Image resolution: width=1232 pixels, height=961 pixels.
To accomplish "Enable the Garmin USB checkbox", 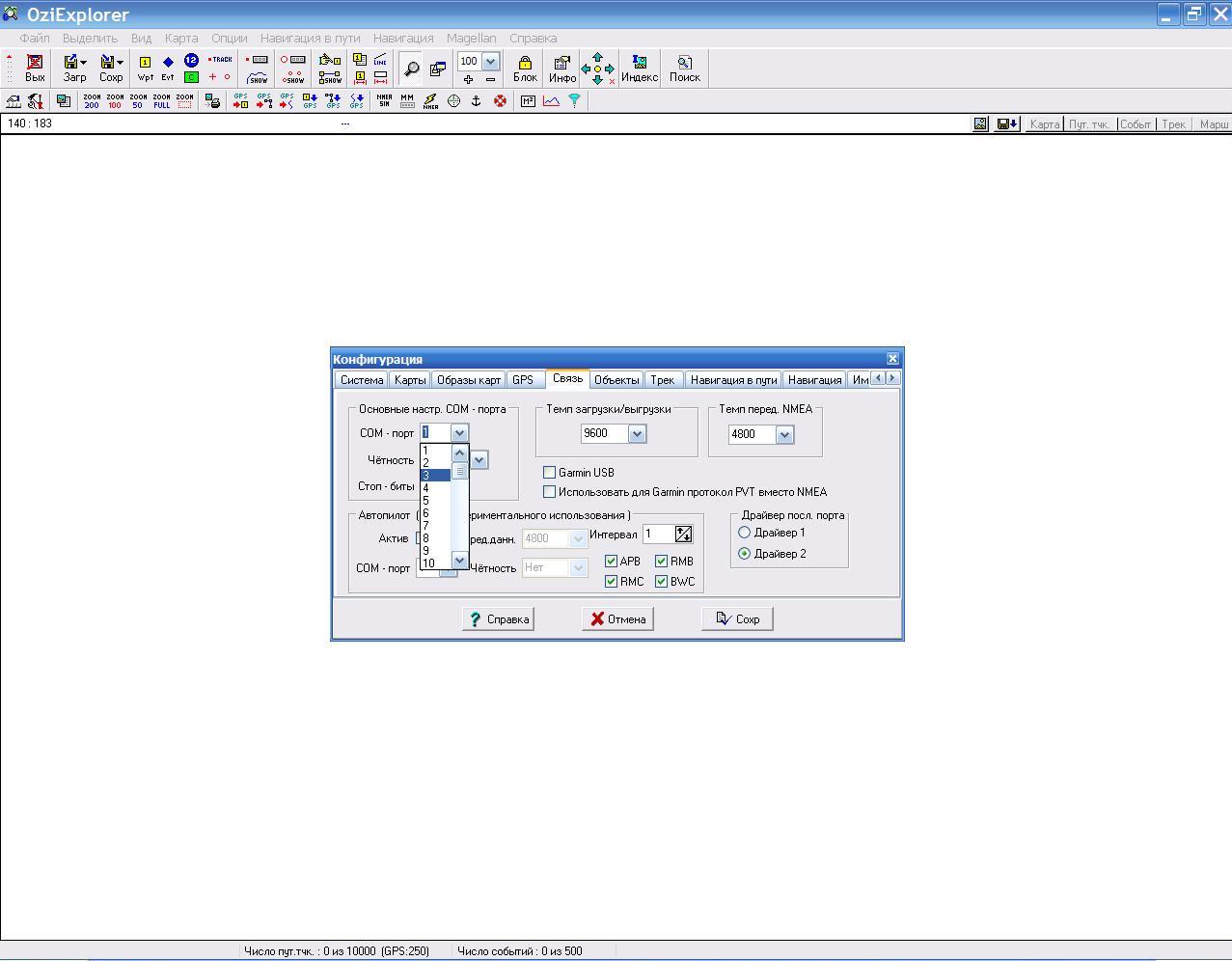I will [x=549, y=473].
